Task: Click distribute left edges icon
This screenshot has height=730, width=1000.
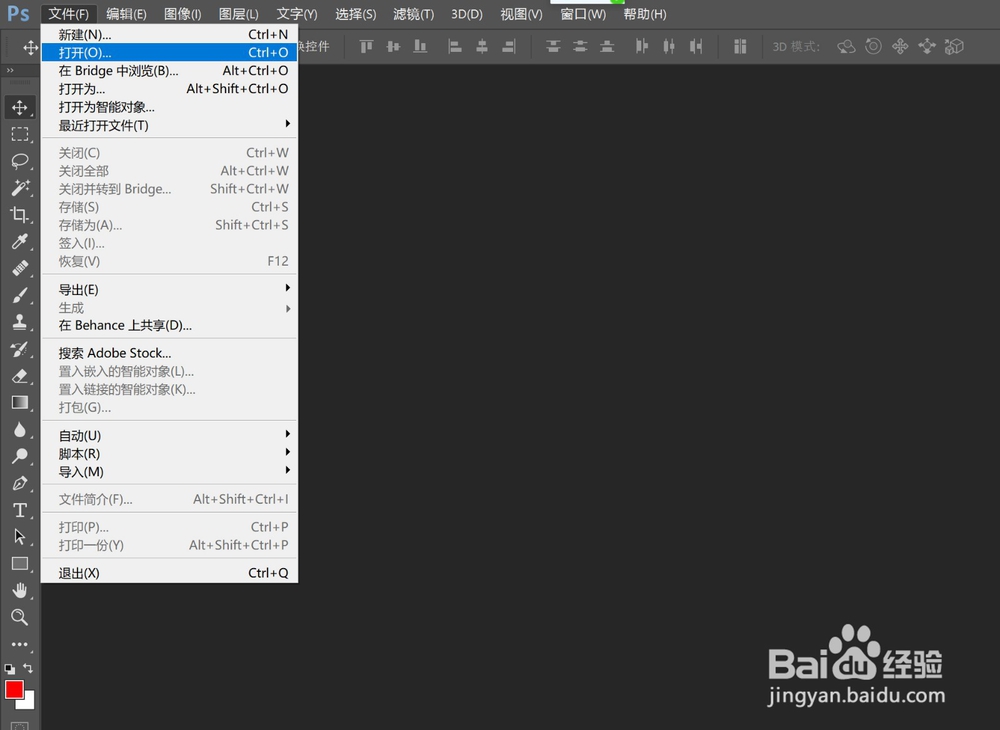Action: click(642, 47)
